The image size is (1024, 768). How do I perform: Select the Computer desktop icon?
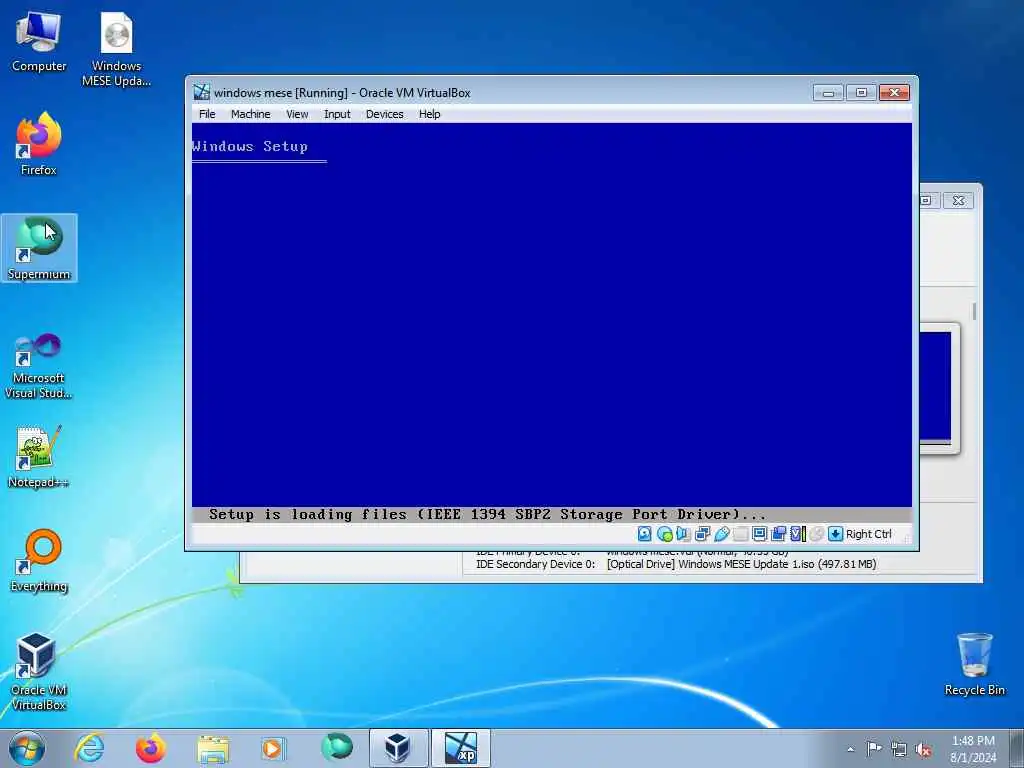pos(39,42)
